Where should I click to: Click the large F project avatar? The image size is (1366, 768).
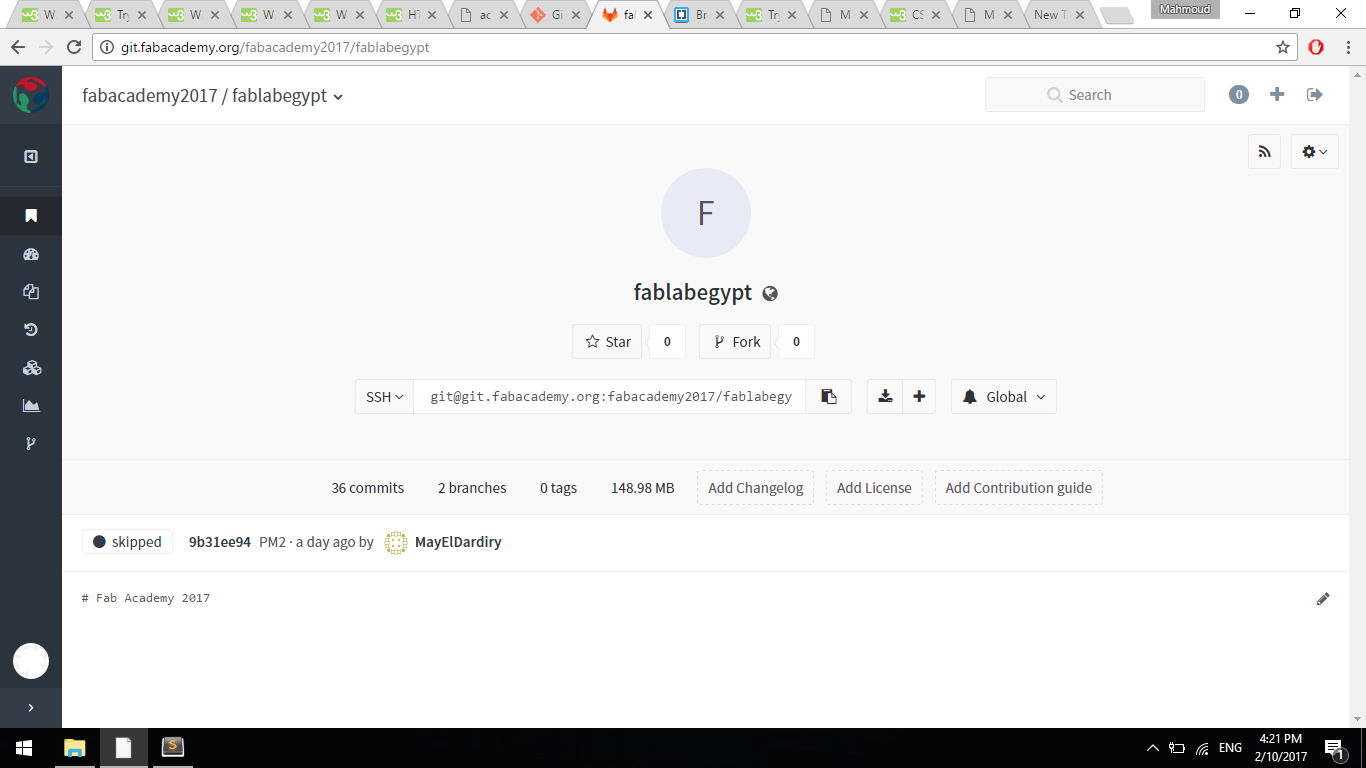pos(706,213)
